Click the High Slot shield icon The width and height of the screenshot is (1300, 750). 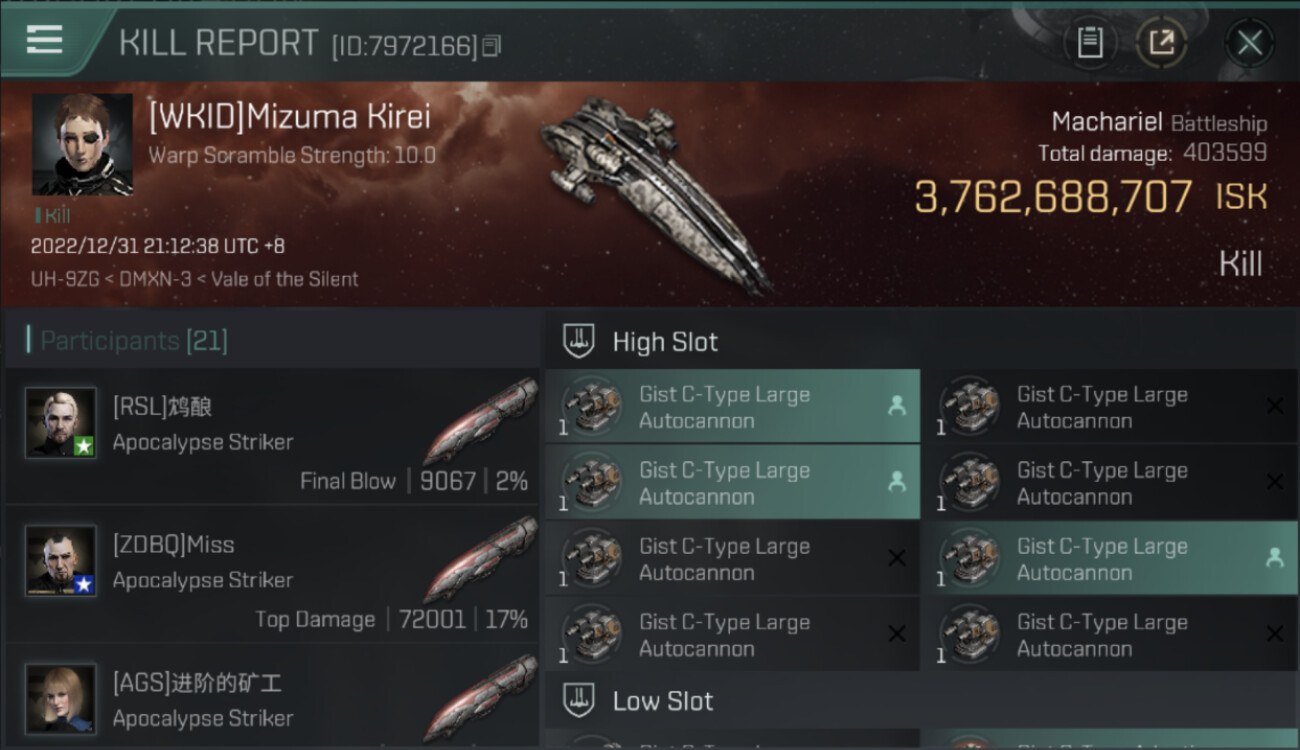pyautogui.click(x=580, y=341)
